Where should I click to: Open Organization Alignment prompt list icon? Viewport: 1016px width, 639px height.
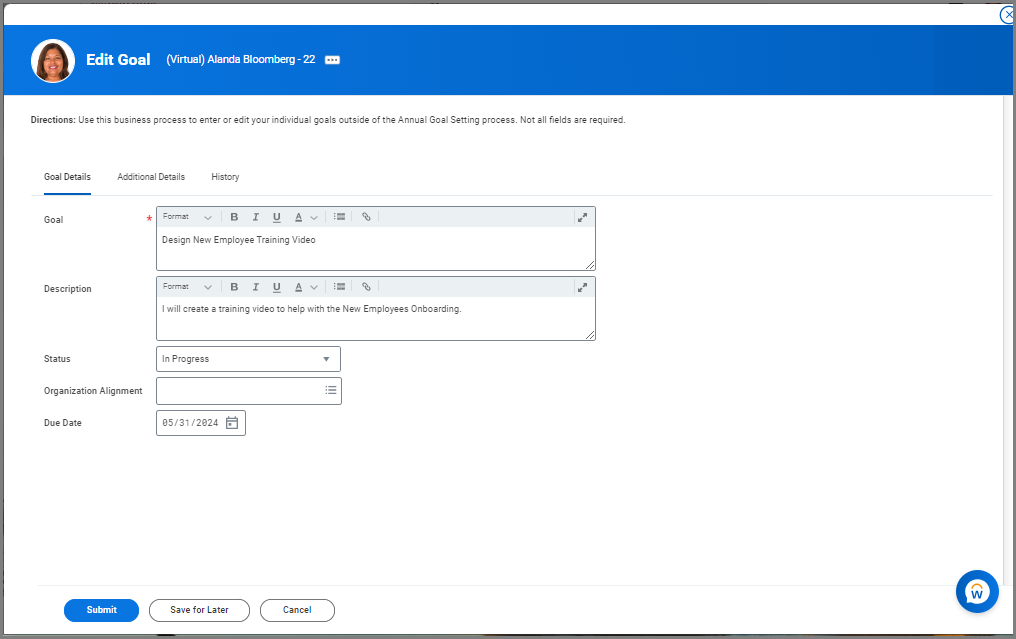(x=331, y=391)
